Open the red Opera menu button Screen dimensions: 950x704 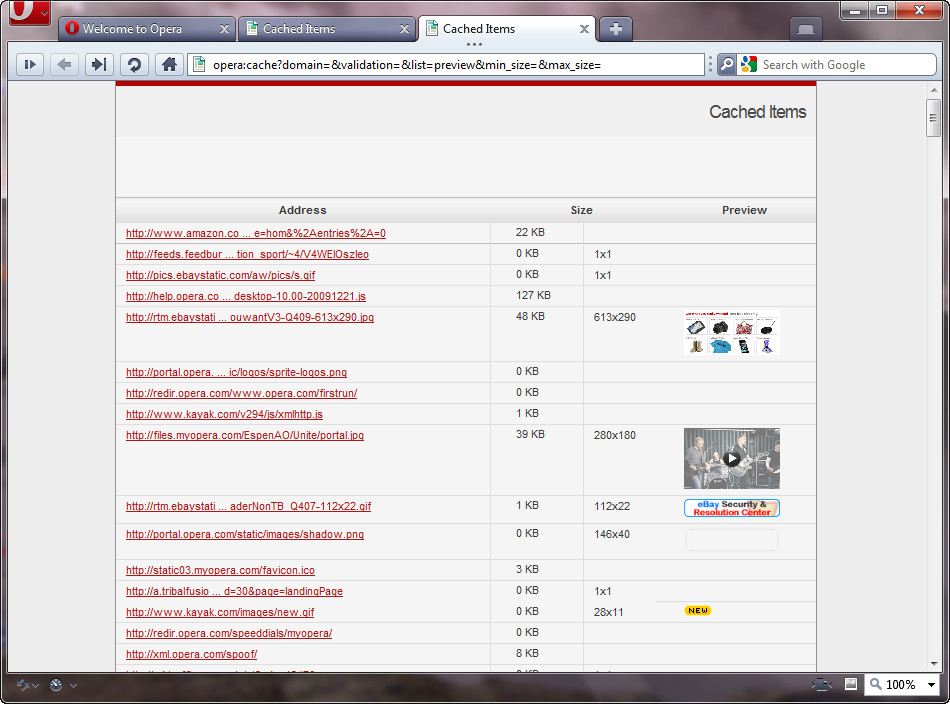[29, 12]
